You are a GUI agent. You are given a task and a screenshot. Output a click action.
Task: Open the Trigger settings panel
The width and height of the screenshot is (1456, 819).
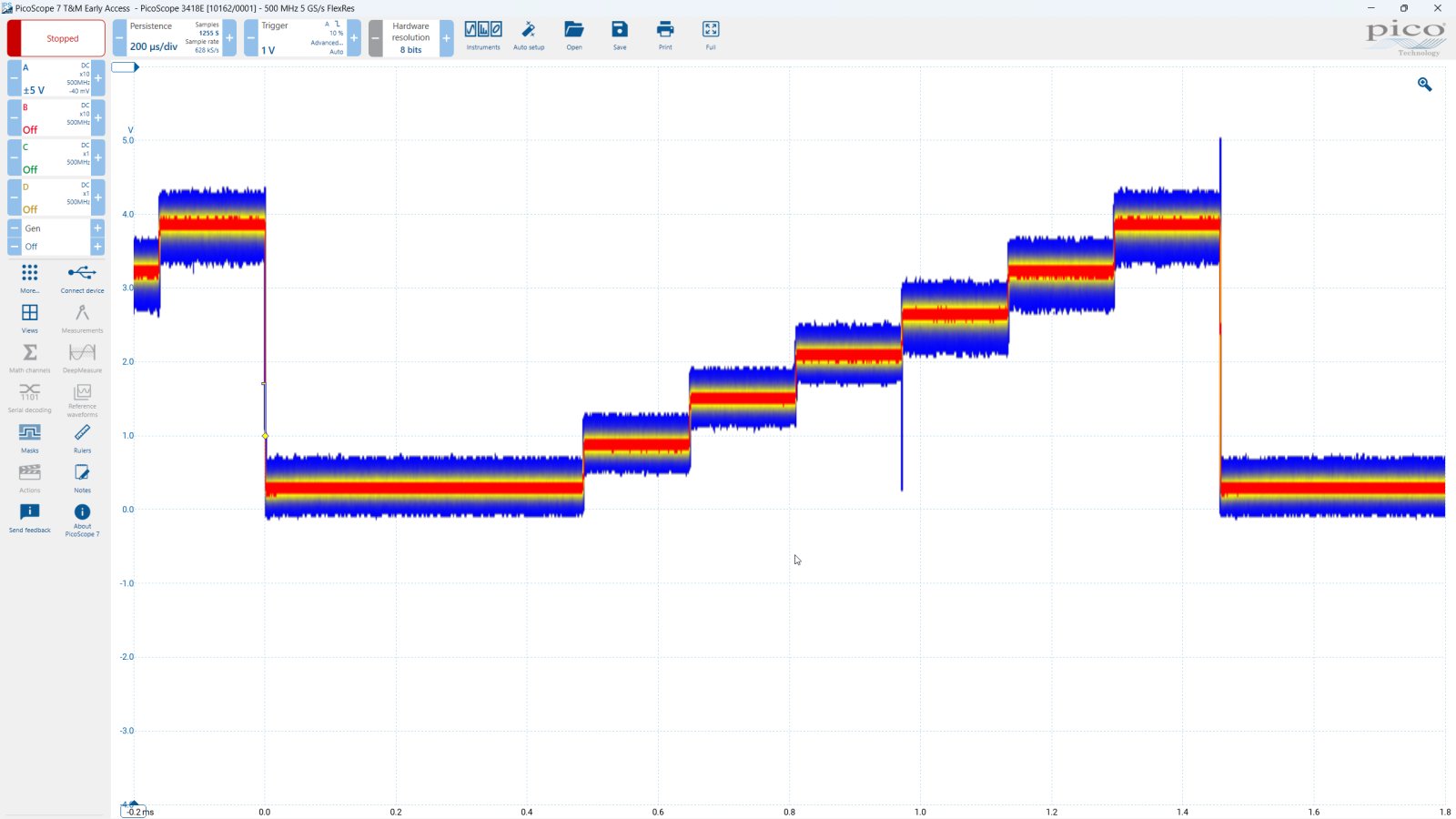coord(301,38)
